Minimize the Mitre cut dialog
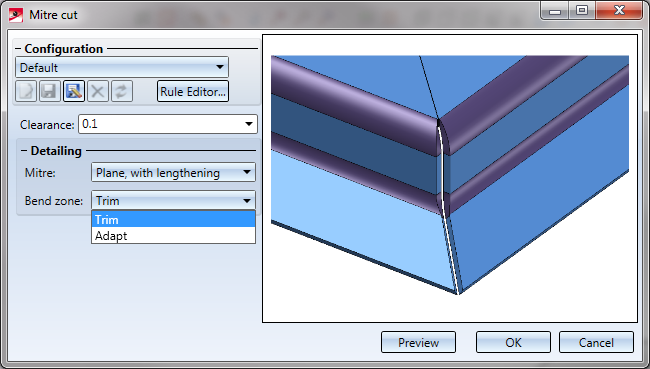Image resolution: width=650 pixels, height=369 pixels. tap(555, 11)
